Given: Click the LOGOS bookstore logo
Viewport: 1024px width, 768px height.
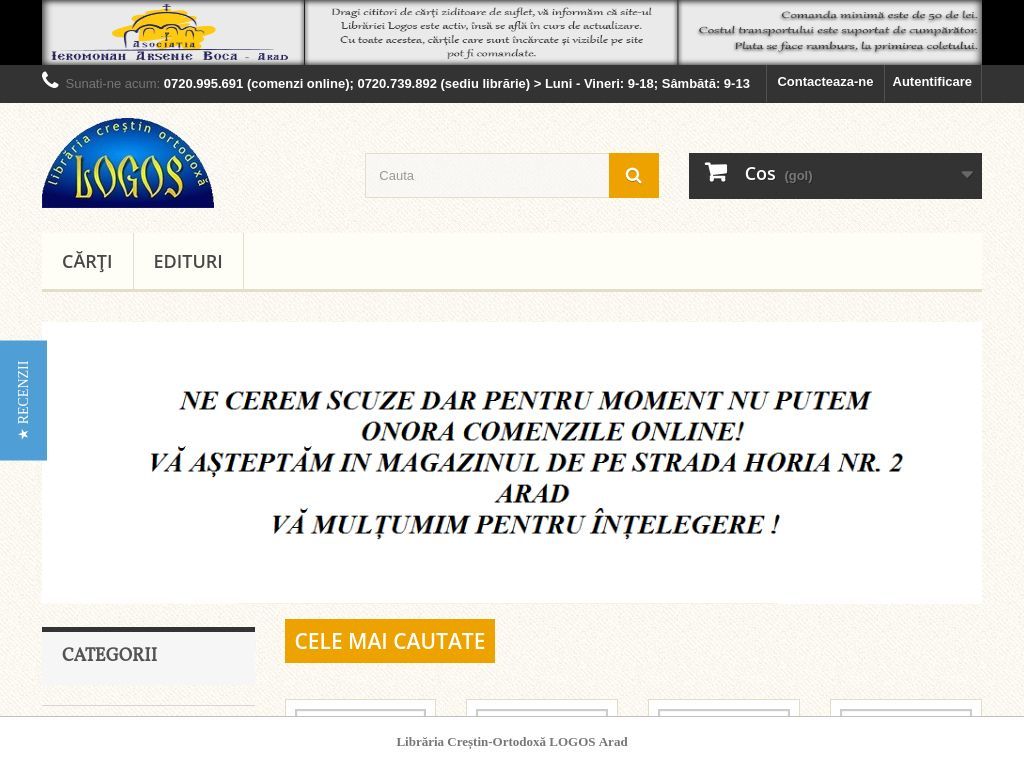Looking at the screenshot, I should 128,163.
